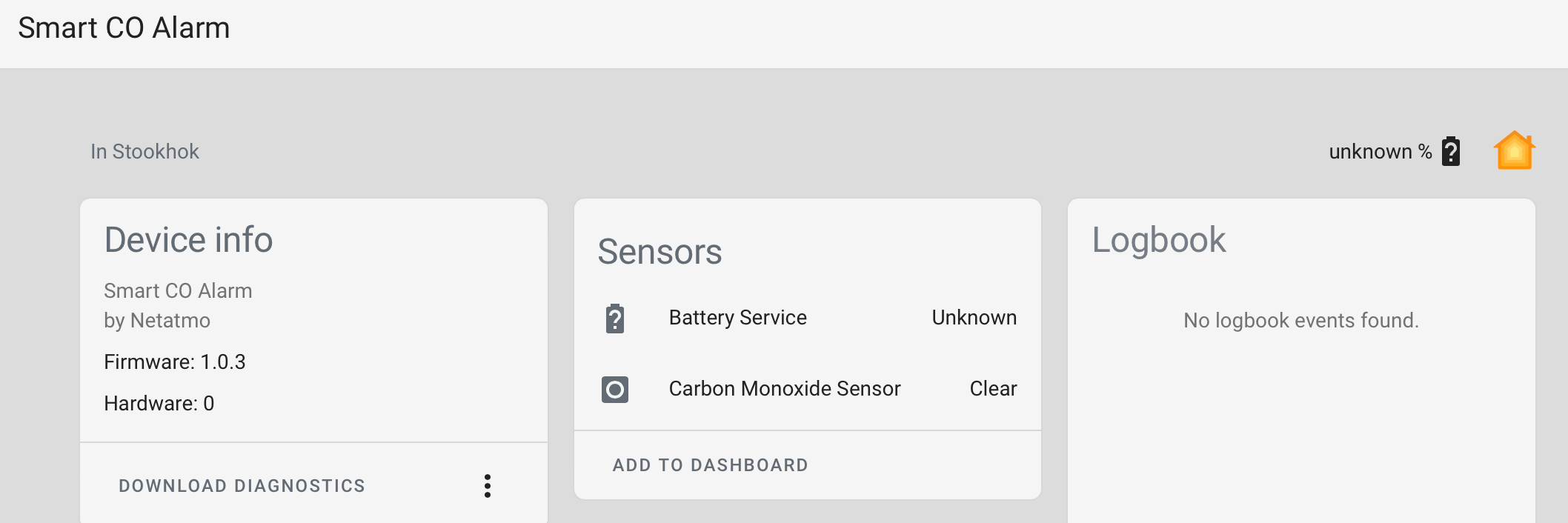Image resolution: width=1568 pixels, height=523 pixels.
Task: Open the three-dot overflow menu on Device info
Action: tap(488, 485)
